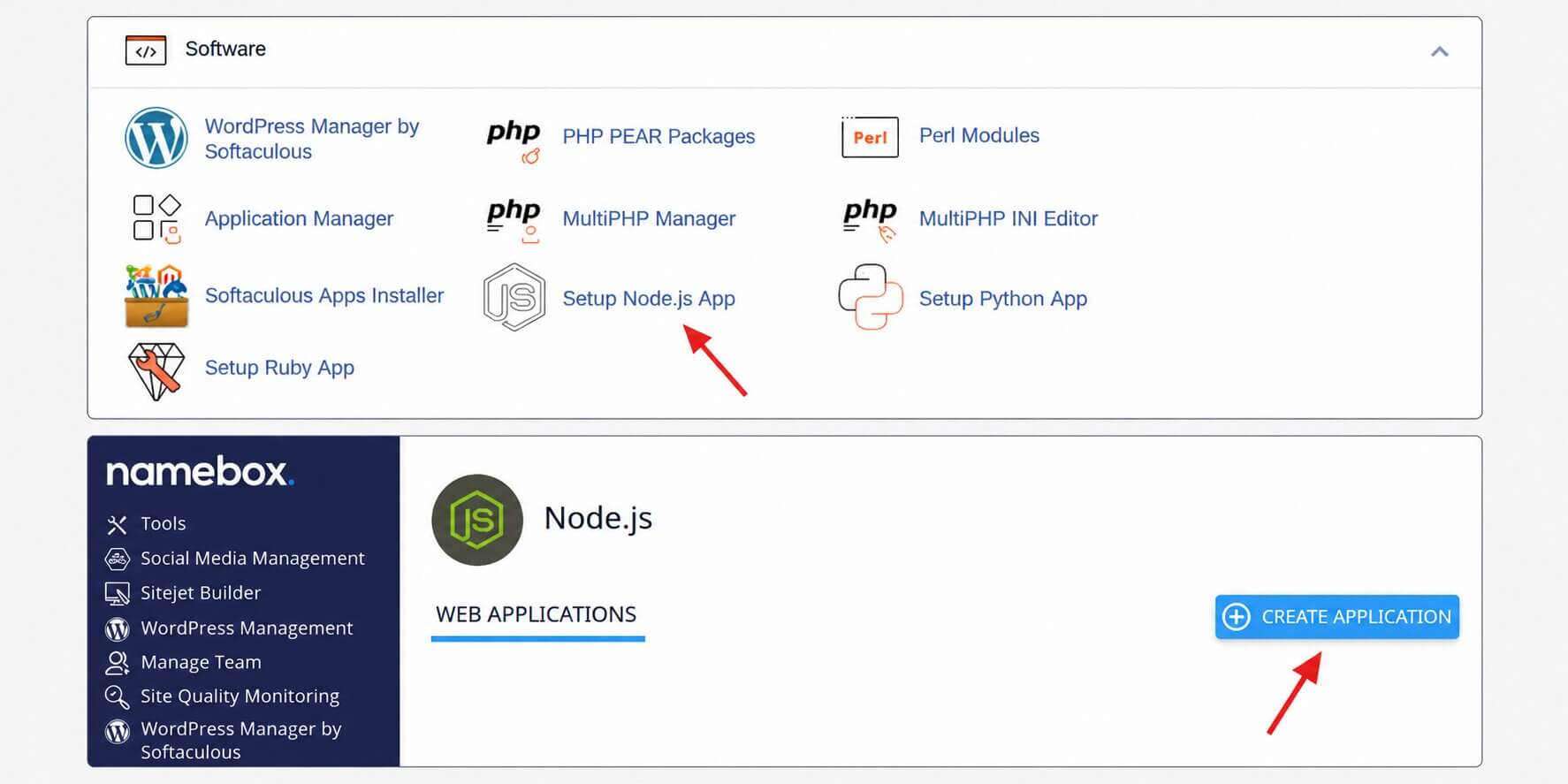Click the MultiPHP Manager php icon
The height and width of the screenshot is (784, 1568).
click(x=514, y=220)
